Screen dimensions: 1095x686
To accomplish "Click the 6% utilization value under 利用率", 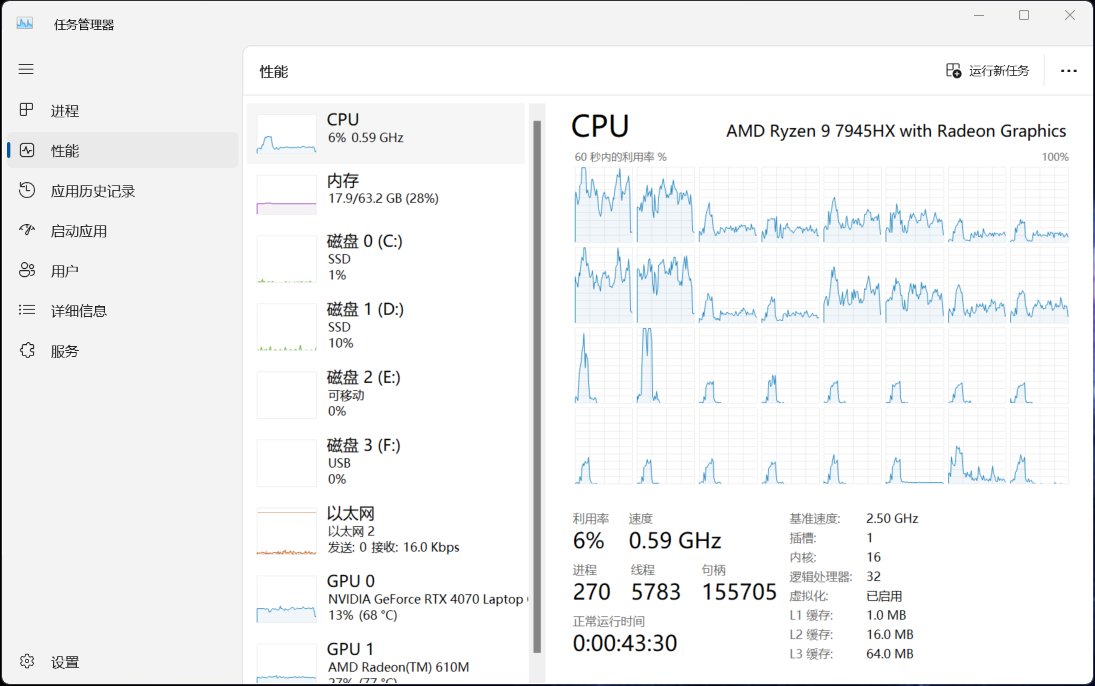I will [x=588, y=540].
